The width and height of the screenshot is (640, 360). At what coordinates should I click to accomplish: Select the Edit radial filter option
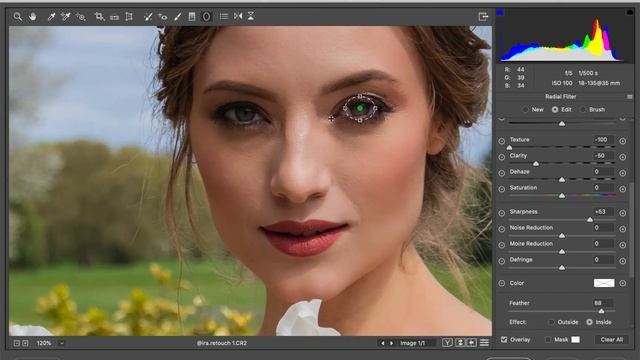click(562, 109)
